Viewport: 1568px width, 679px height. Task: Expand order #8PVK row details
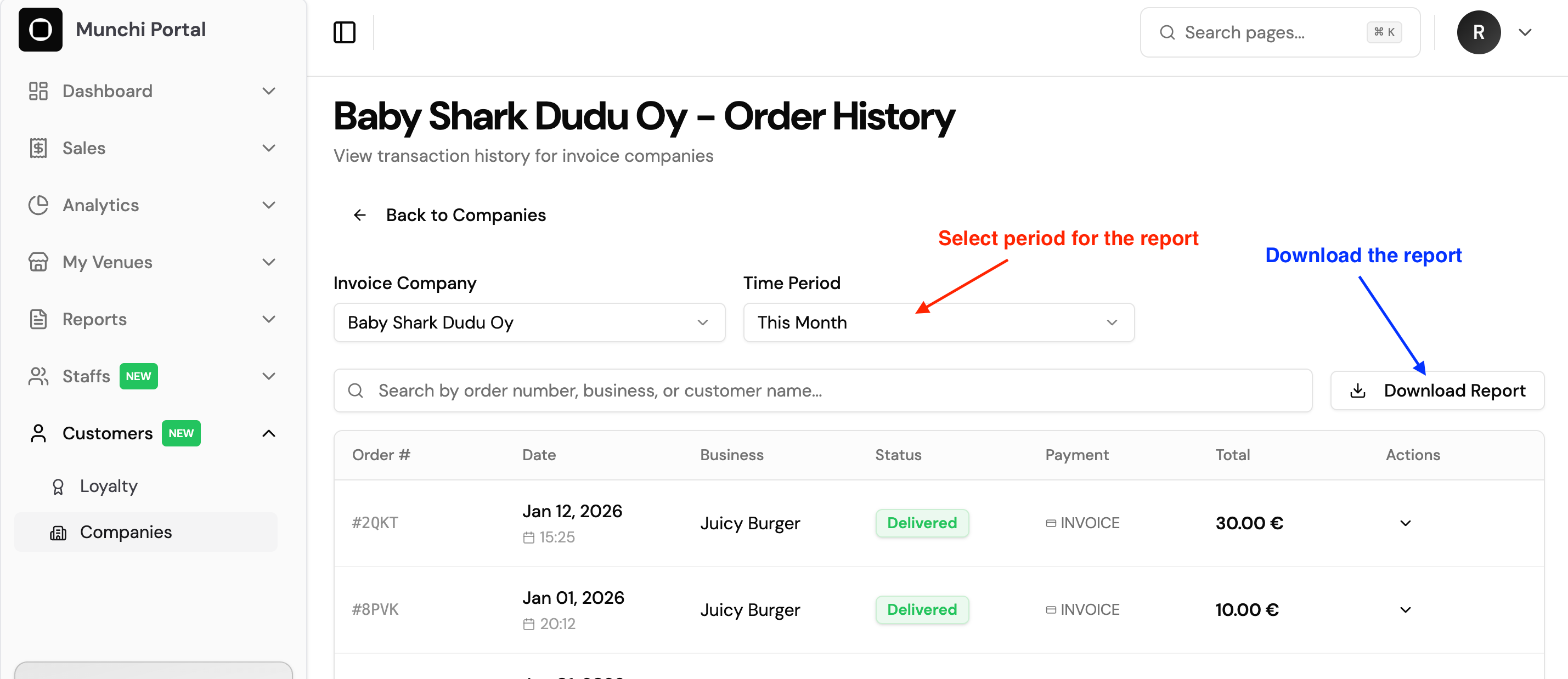(x=1406, y=610)
